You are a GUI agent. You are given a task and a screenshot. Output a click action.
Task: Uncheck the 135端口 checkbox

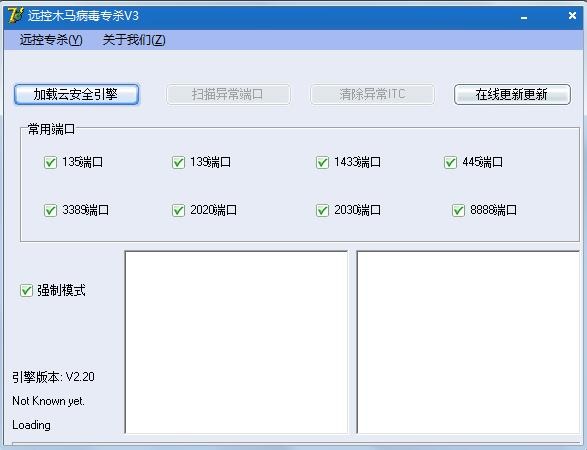click(50, 162)
